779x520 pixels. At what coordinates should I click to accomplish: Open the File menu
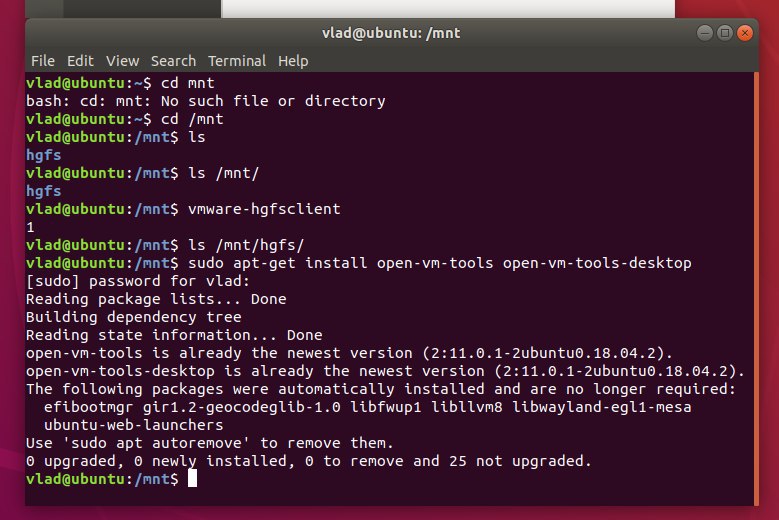pyautogui.click(x=43, y=61)
